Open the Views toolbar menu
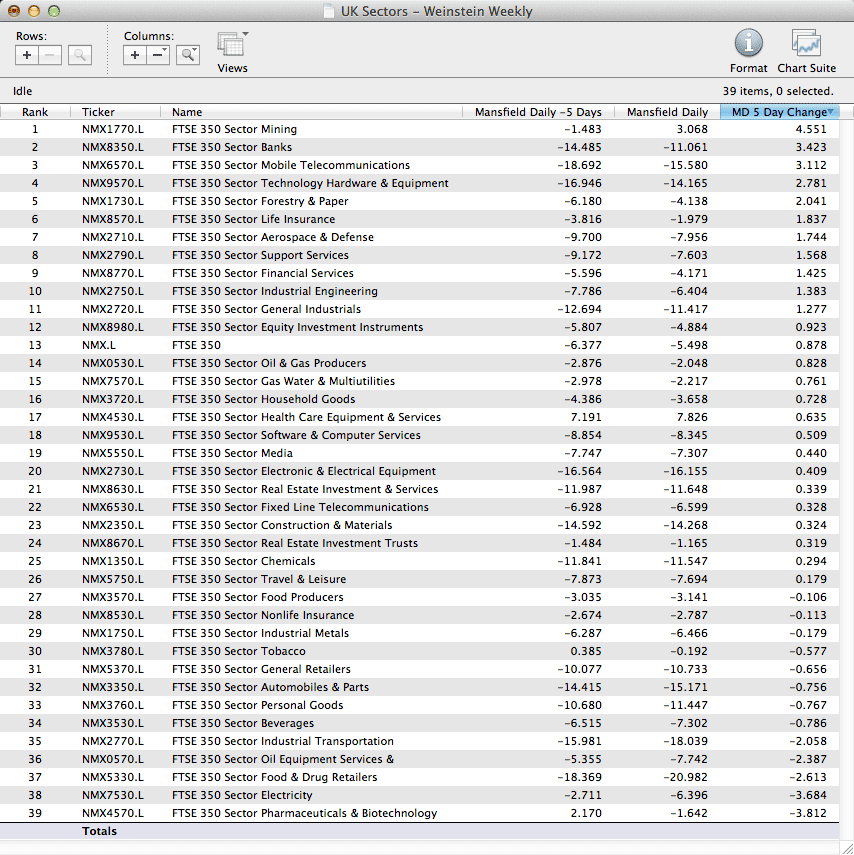Viewport: 854px width, 855px height. (x=232, y=50)
